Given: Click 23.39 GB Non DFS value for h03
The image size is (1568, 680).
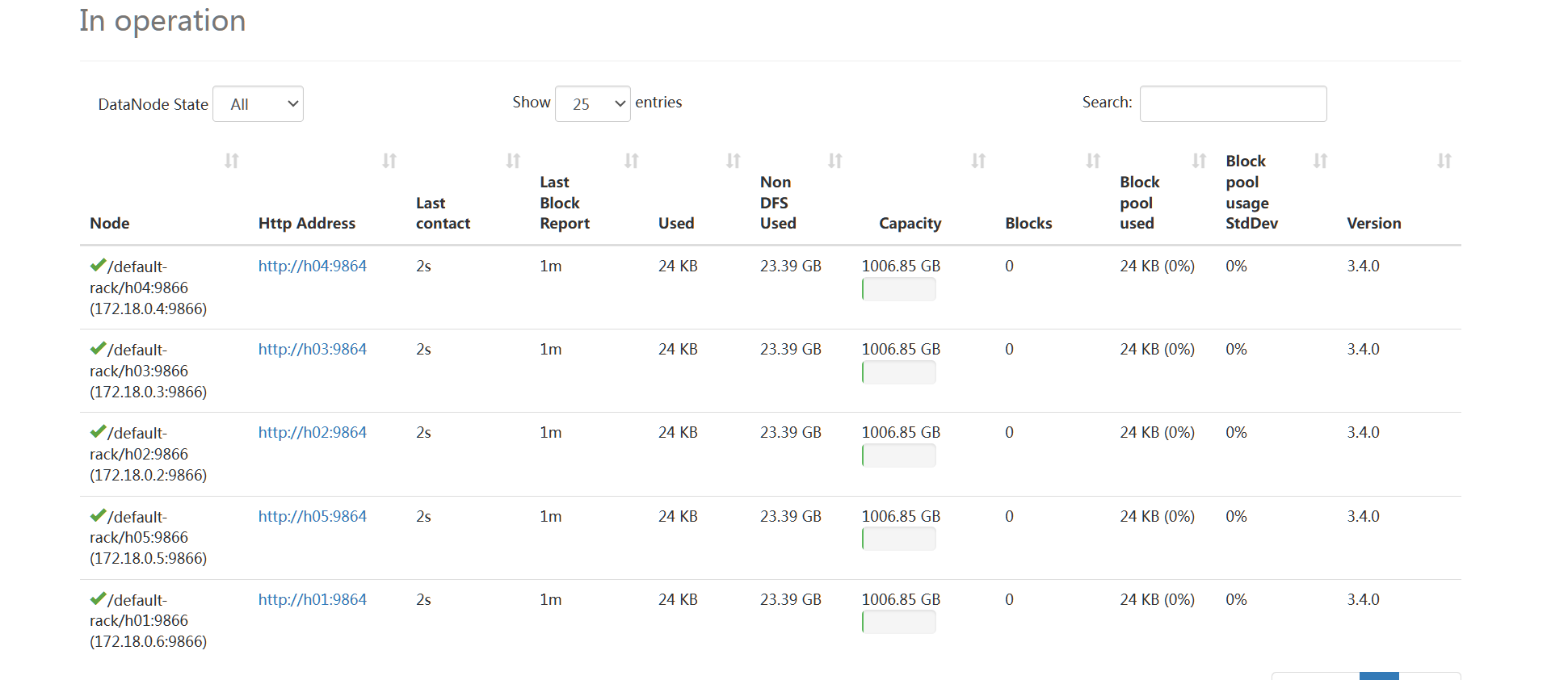Looking at the screenshot, I should 791,349.
